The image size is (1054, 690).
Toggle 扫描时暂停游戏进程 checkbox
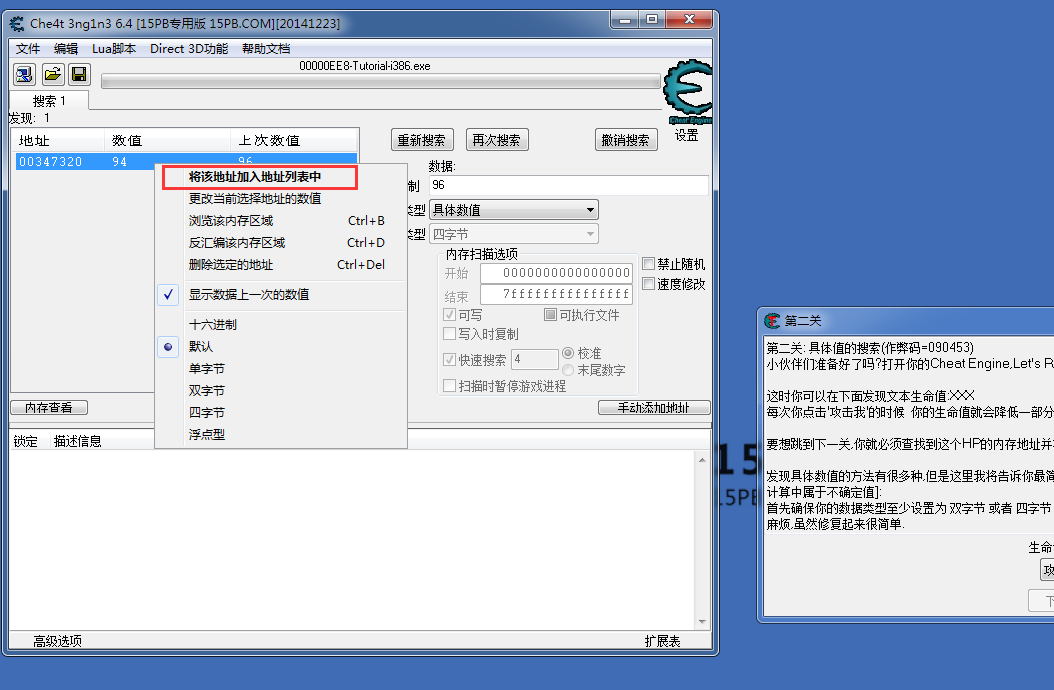[x=450, y=385]
